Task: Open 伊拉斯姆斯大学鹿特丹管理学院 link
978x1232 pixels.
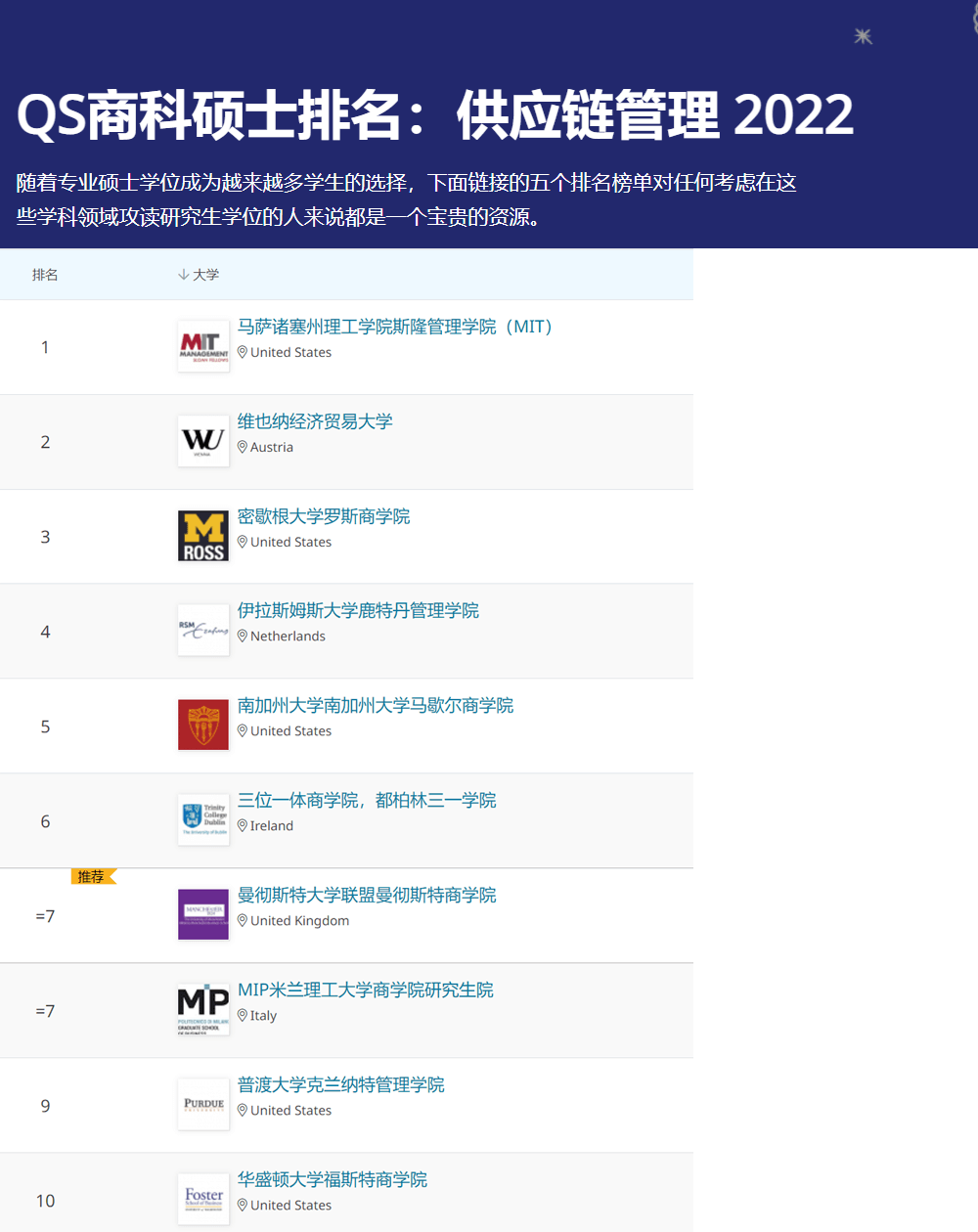Action: point(358,611)
